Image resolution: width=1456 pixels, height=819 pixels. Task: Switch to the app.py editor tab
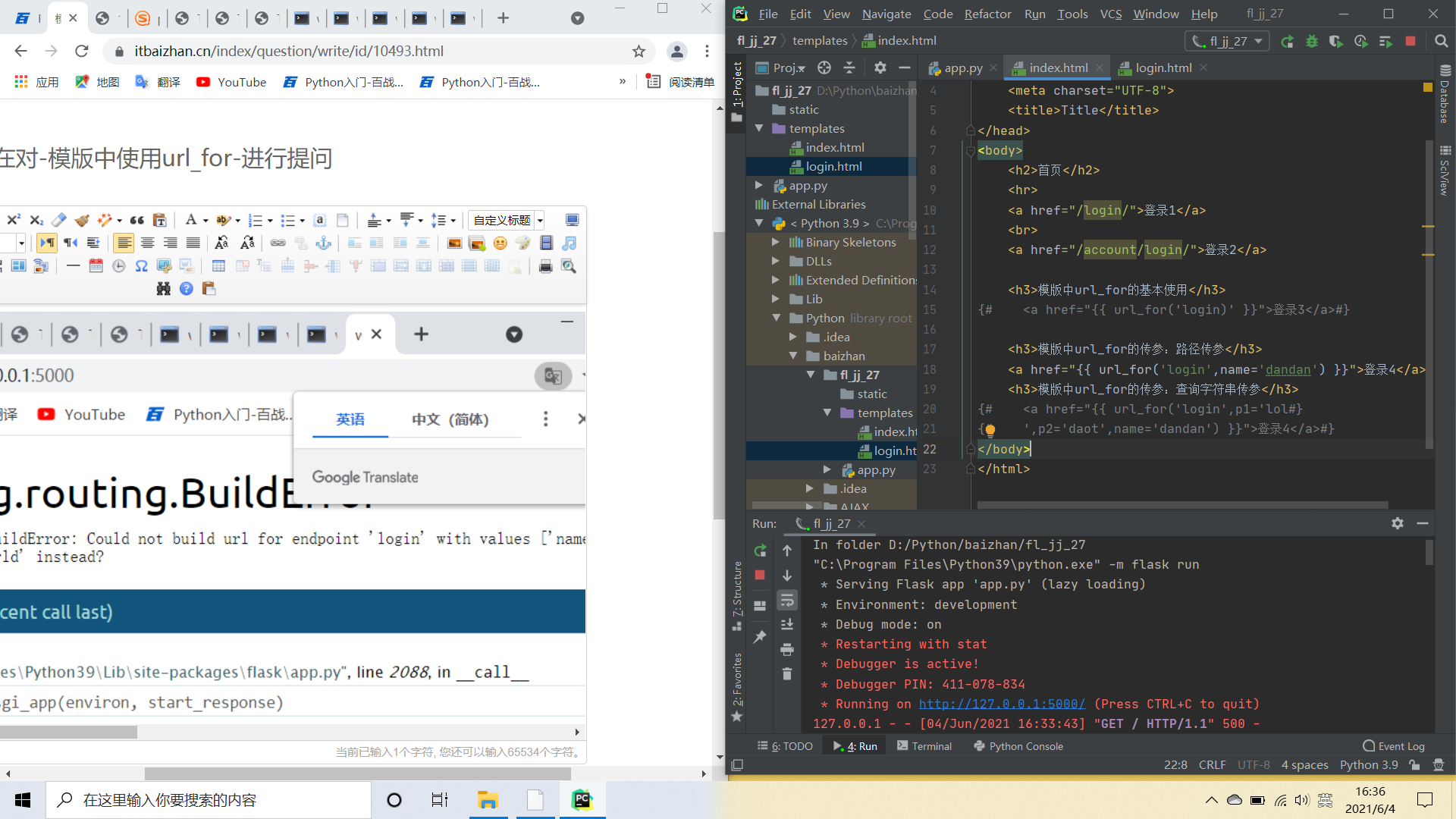pyautogui.click(x=963, y=67)
